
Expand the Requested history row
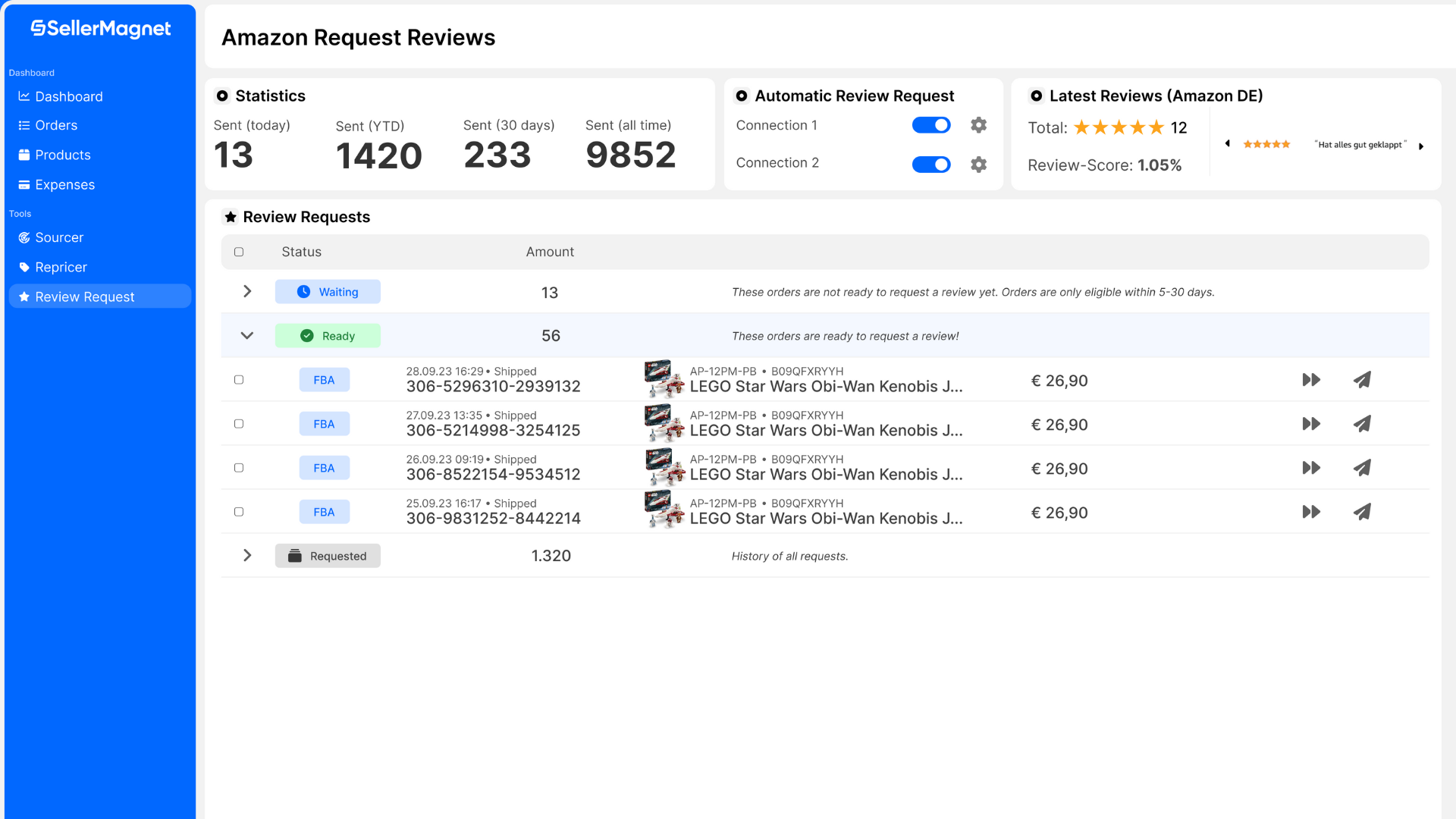247,556
